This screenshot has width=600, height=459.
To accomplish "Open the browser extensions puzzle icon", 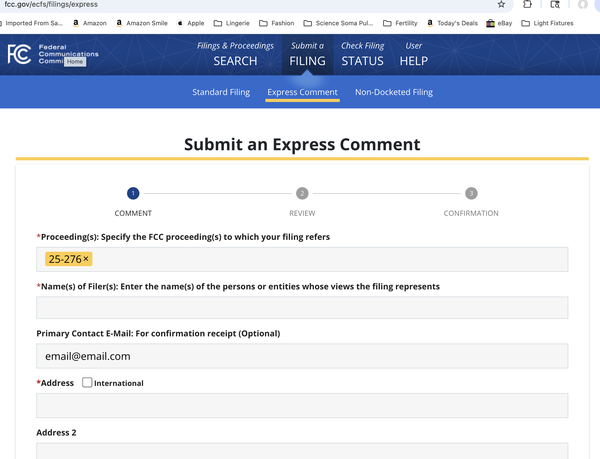I will [x=528, y=5].
